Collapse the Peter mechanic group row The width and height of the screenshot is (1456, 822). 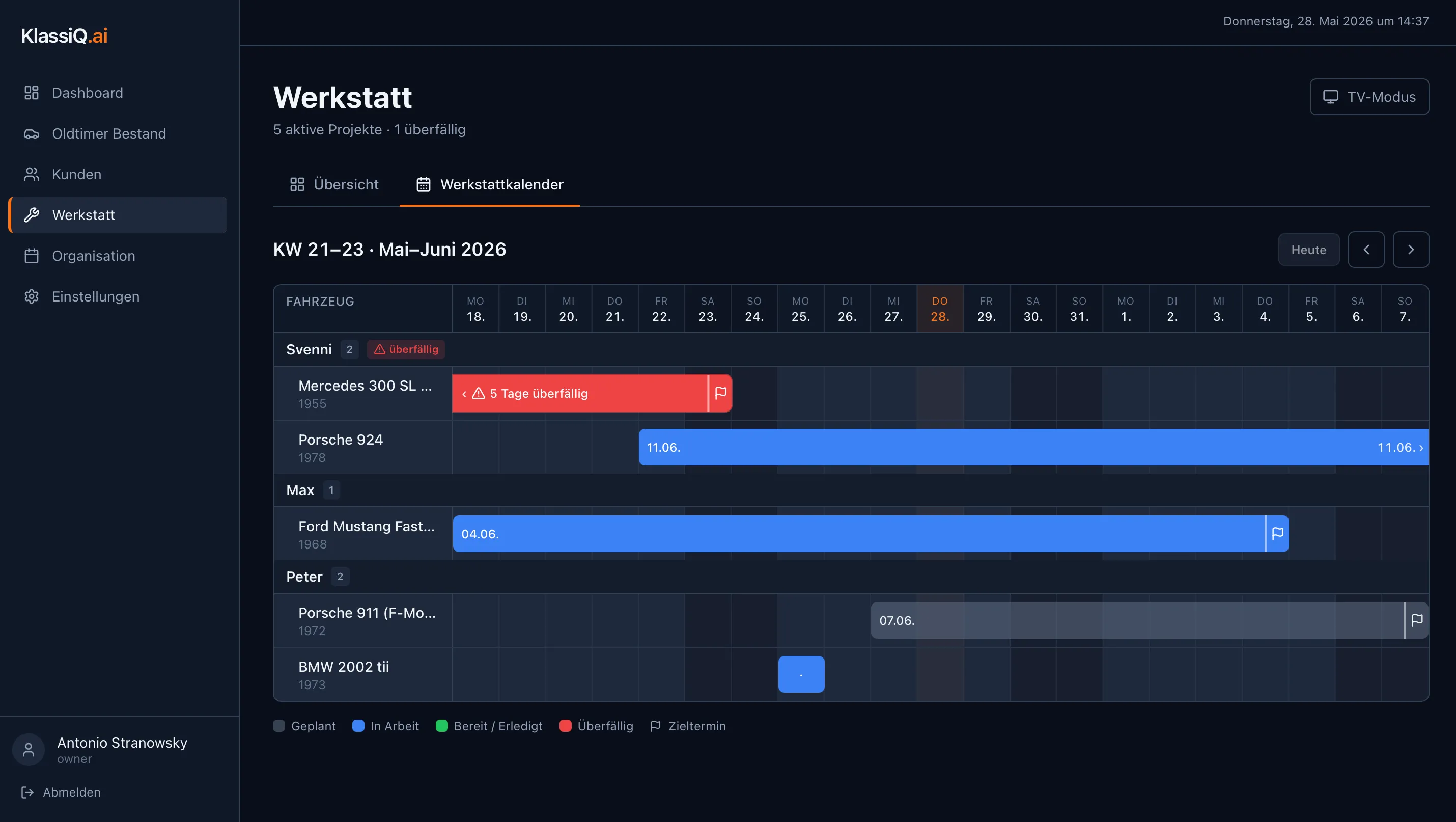[851, 577]
